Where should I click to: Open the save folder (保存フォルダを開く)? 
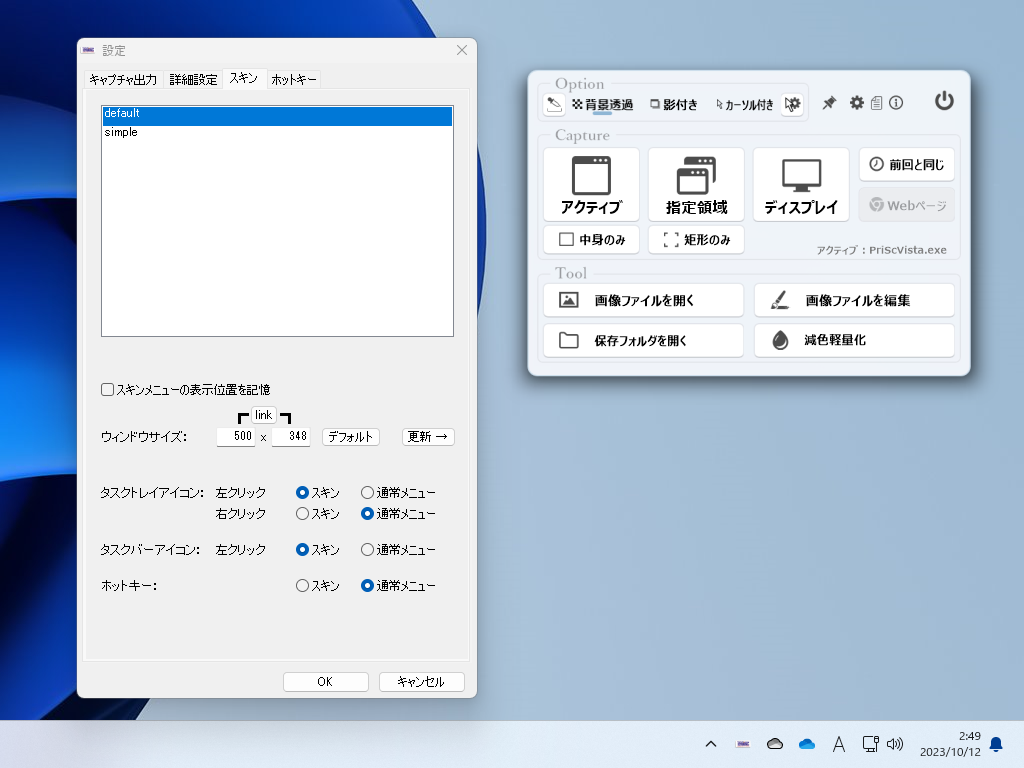pyautogui.click(x=643, y=340)
